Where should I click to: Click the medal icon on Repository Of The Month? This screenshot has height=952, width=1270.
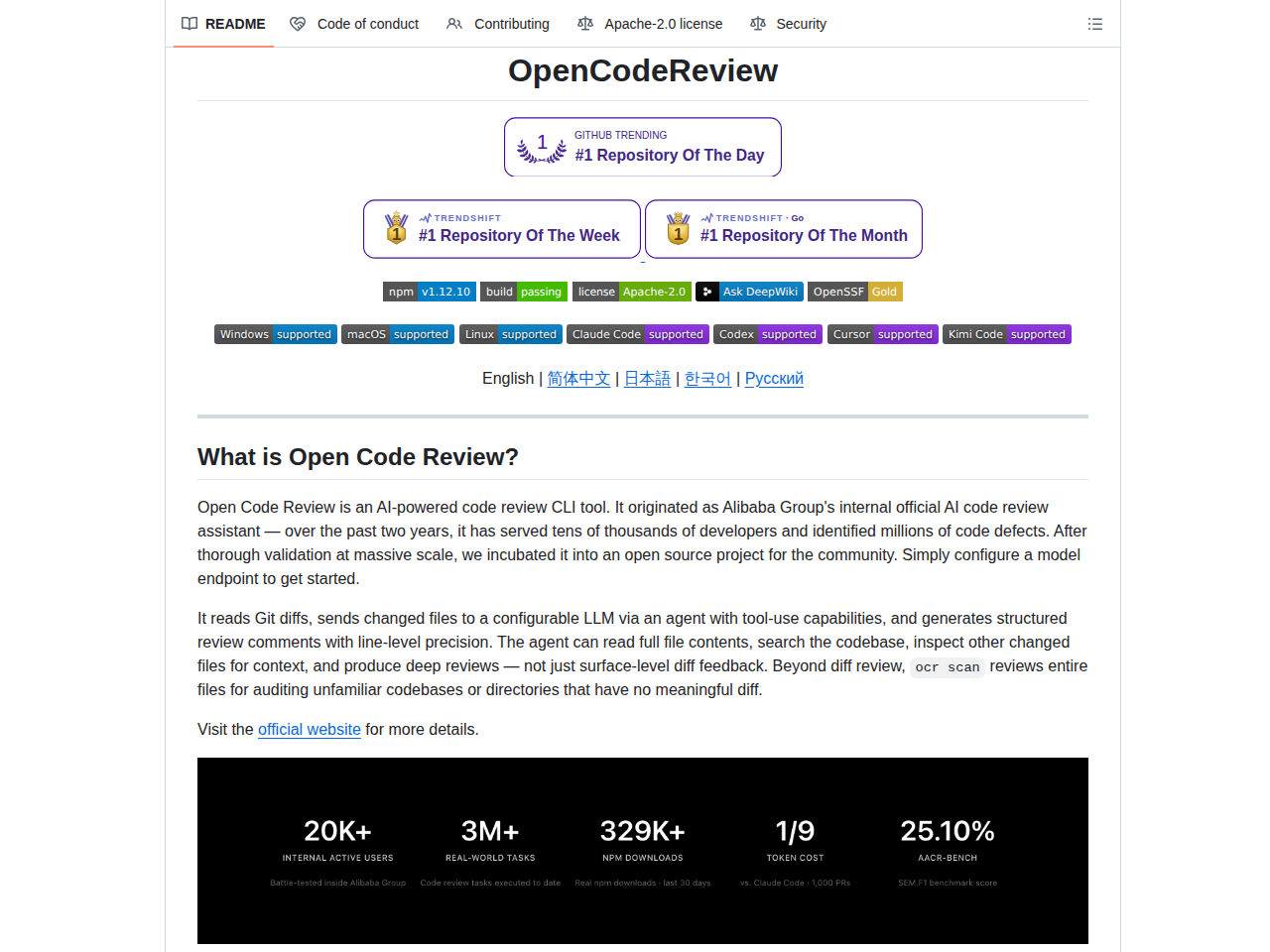pos(679,228)
